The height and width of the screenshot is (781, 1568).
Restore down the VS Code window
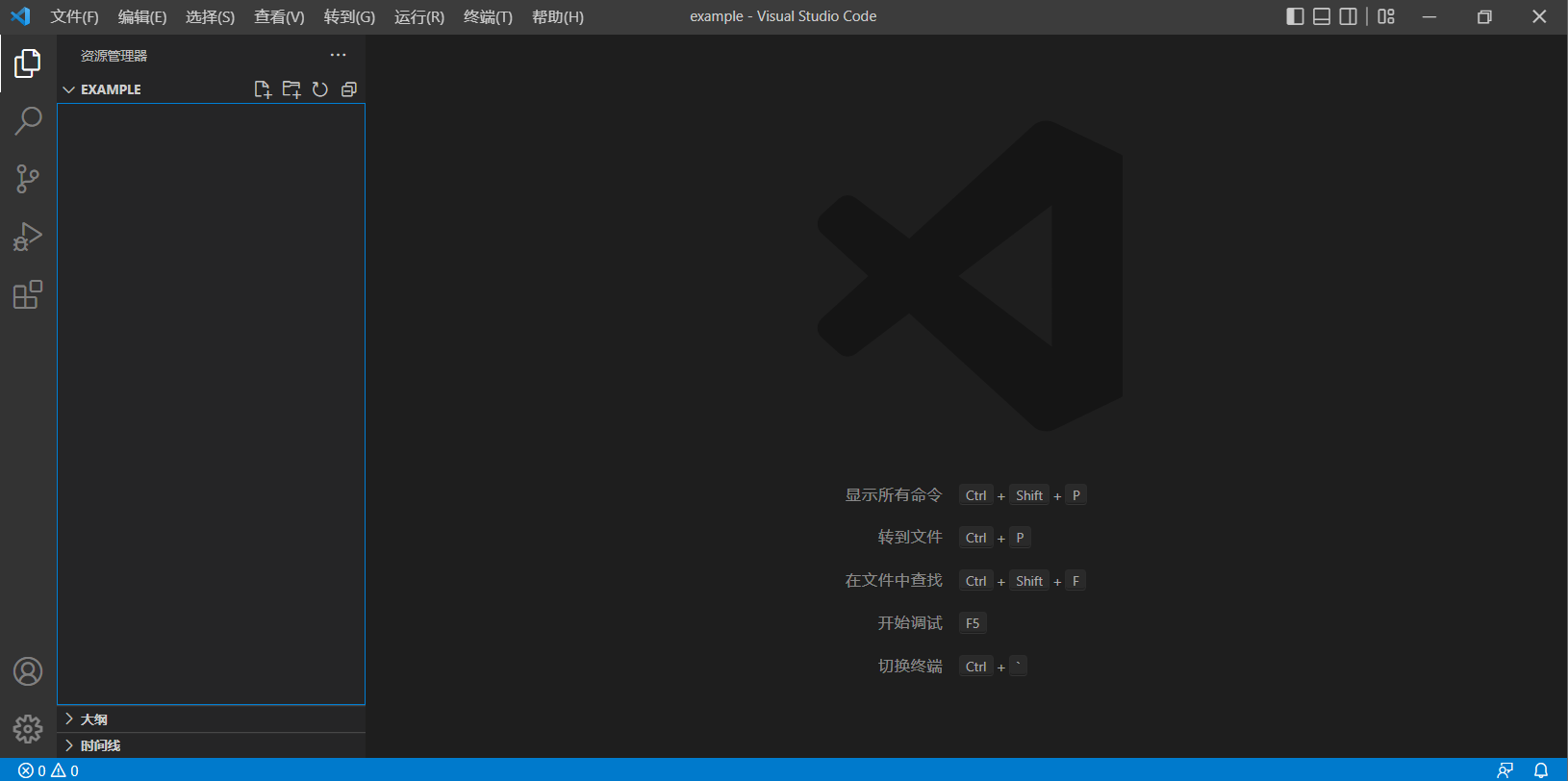point(1484,16)
